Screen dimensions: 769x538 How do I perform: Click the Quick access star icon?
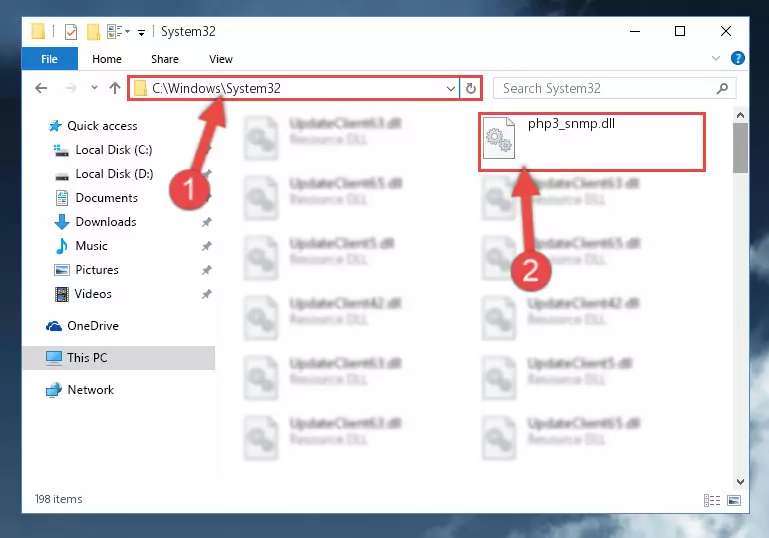55,126
